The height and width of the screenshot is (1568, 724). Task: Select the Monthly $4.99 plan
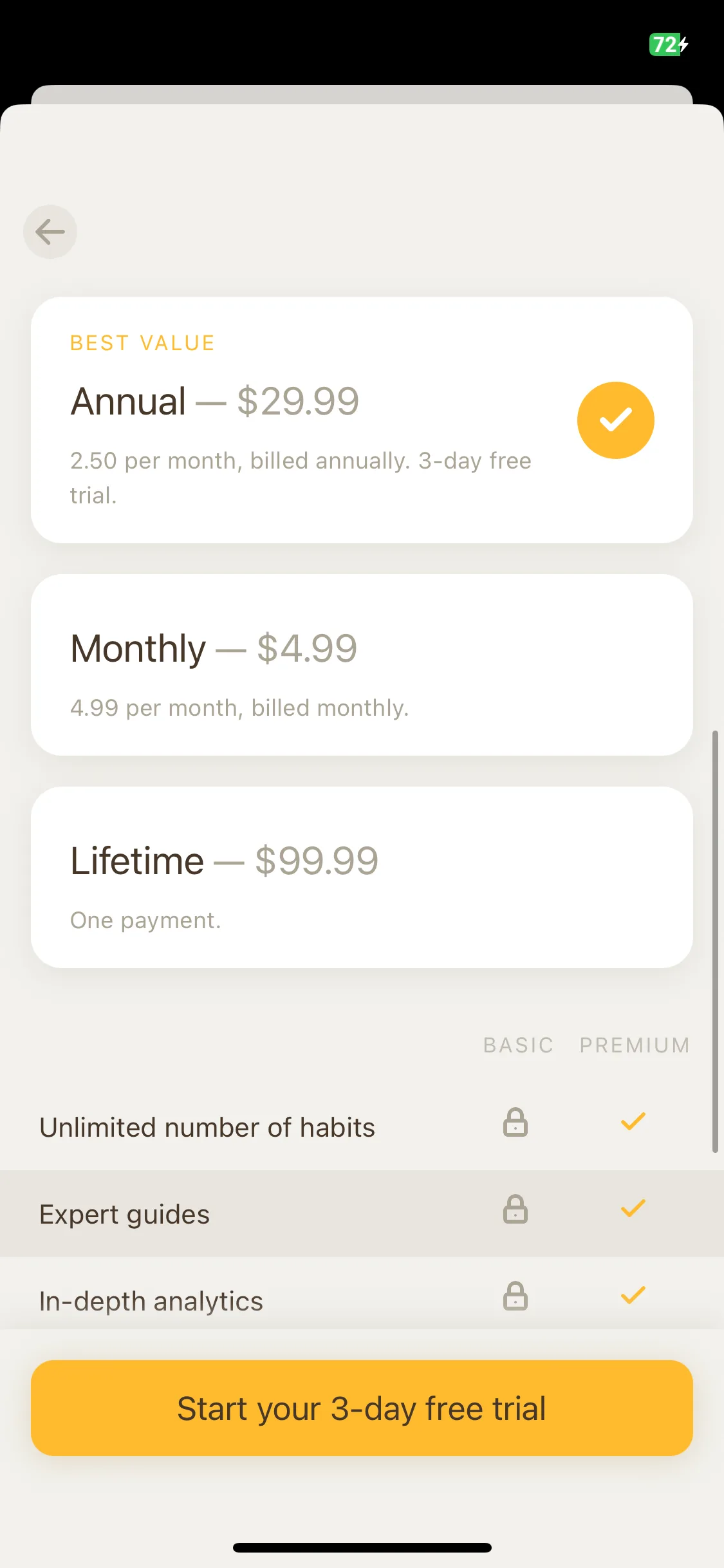(362, 665)
